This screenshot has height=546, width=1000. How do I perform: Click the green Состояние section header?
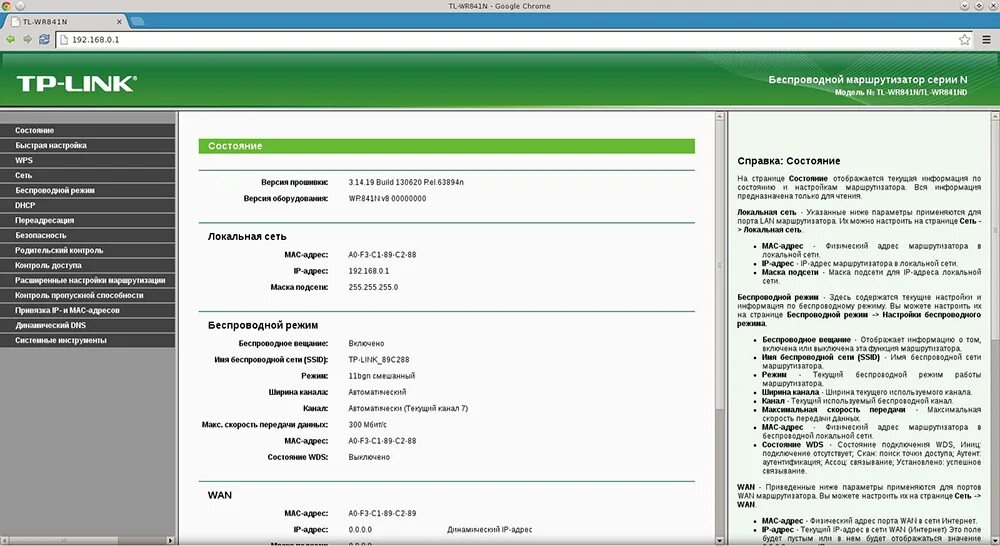(446, 146)
